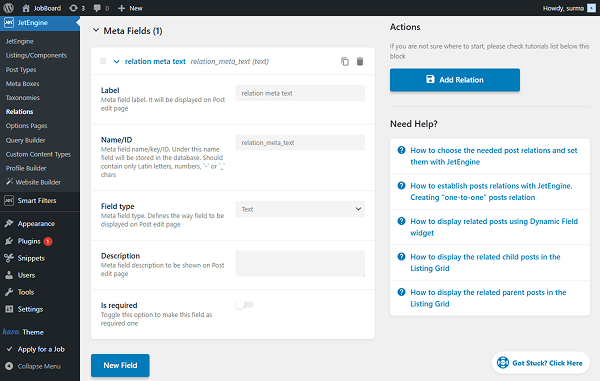Click the Plugins plug icon
Image resolution: width=600 pixels, height=381 pixels.
point(9,241)
